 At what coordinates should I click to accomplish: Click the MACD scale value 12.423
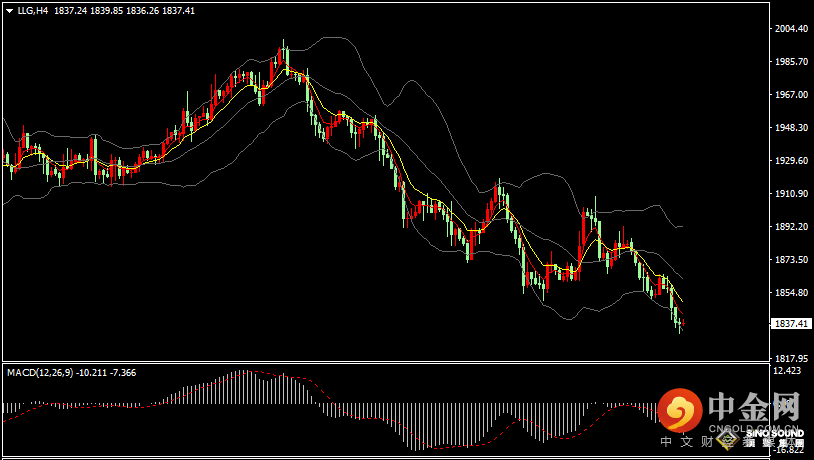coord(787,371)
